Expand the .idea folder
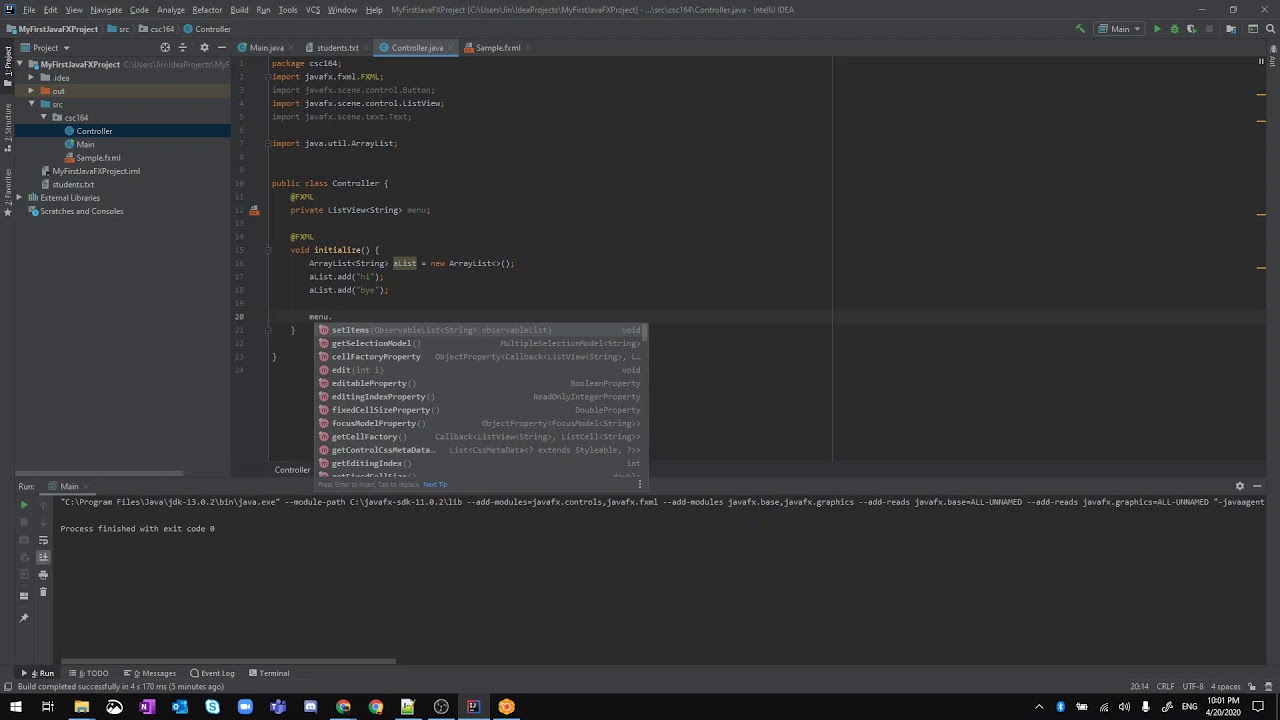This screenshot has height=720, width=1280. (x=31, y=77)
